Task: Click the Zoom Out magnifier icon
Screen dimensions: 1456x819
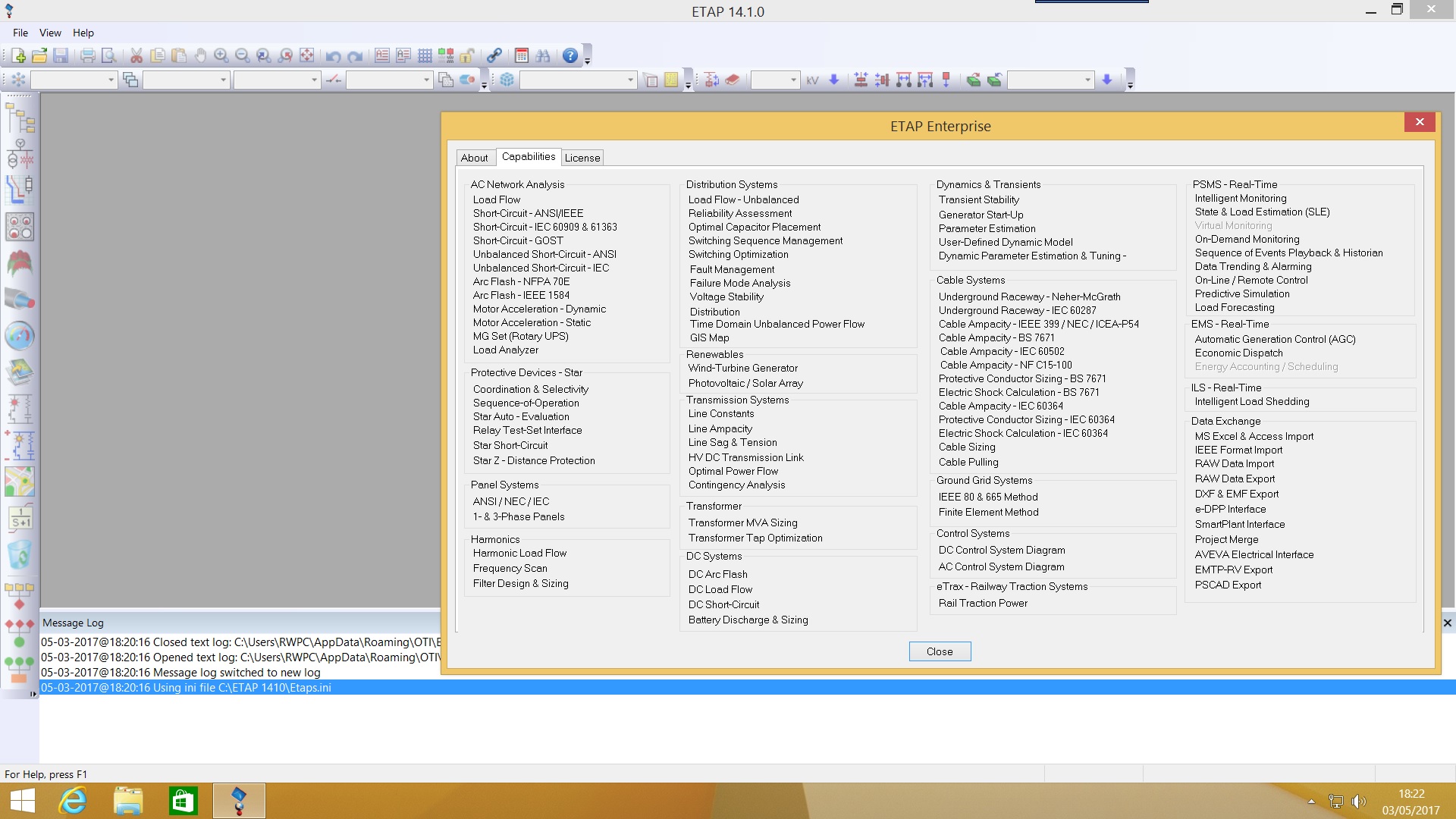Action: click(243, 55)
